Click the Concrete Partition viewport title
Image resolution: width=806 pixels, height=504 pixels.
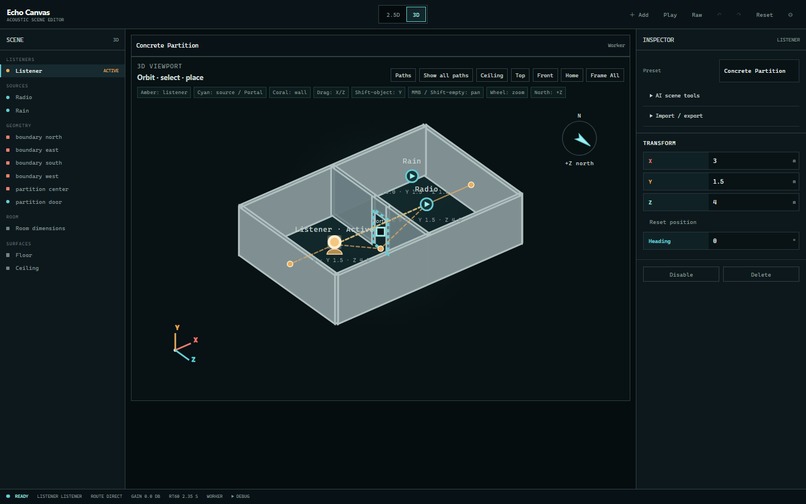point(167,45)
